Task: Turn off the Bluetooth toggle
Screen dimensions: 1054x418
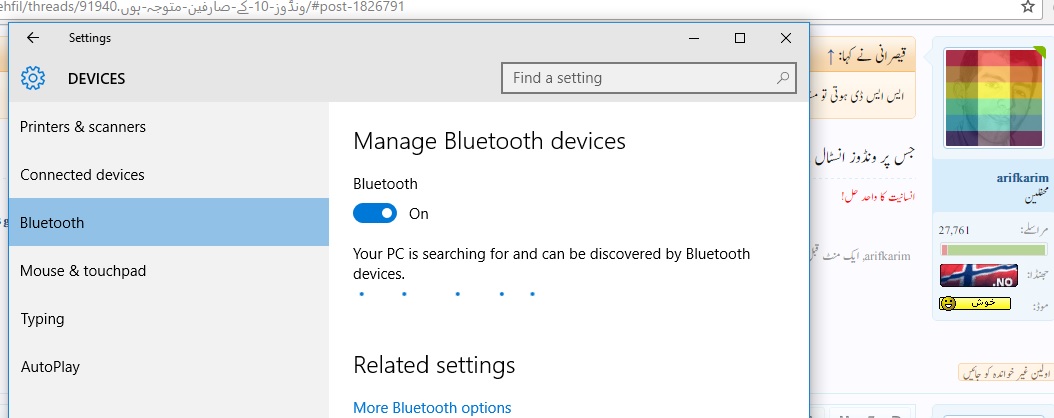Action: tap(375, 213)
